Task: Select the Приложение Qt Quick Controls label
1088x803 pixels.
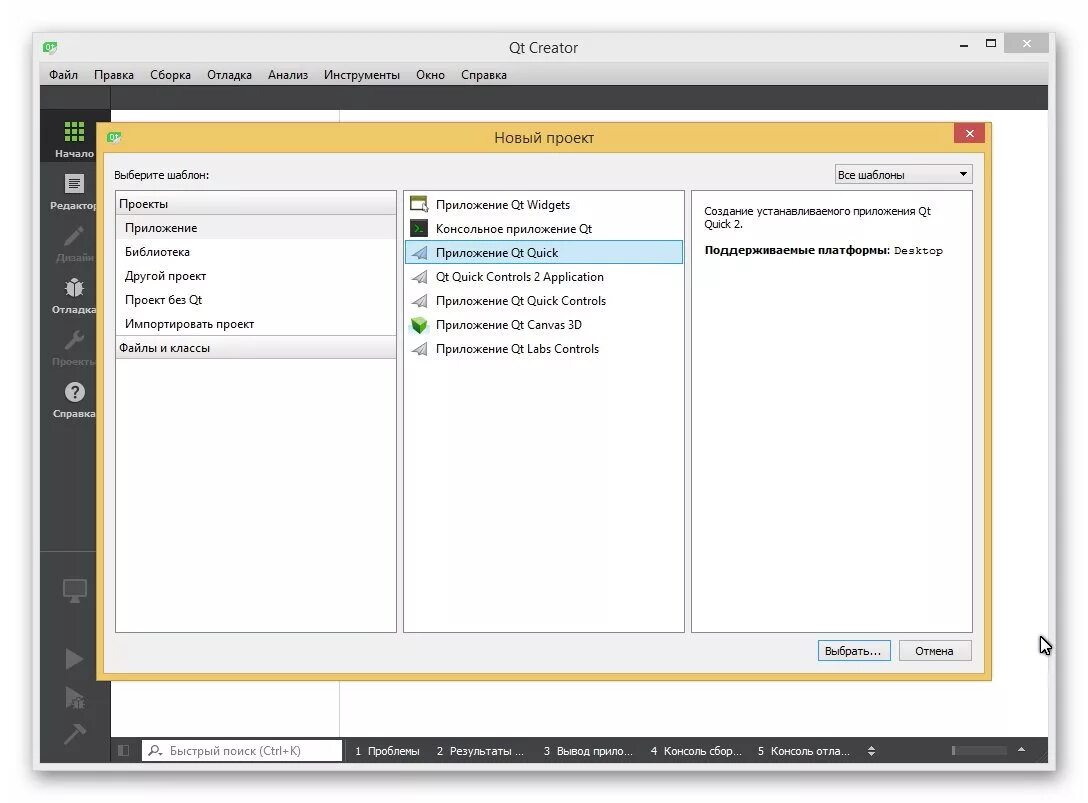Action: point(520,301)
